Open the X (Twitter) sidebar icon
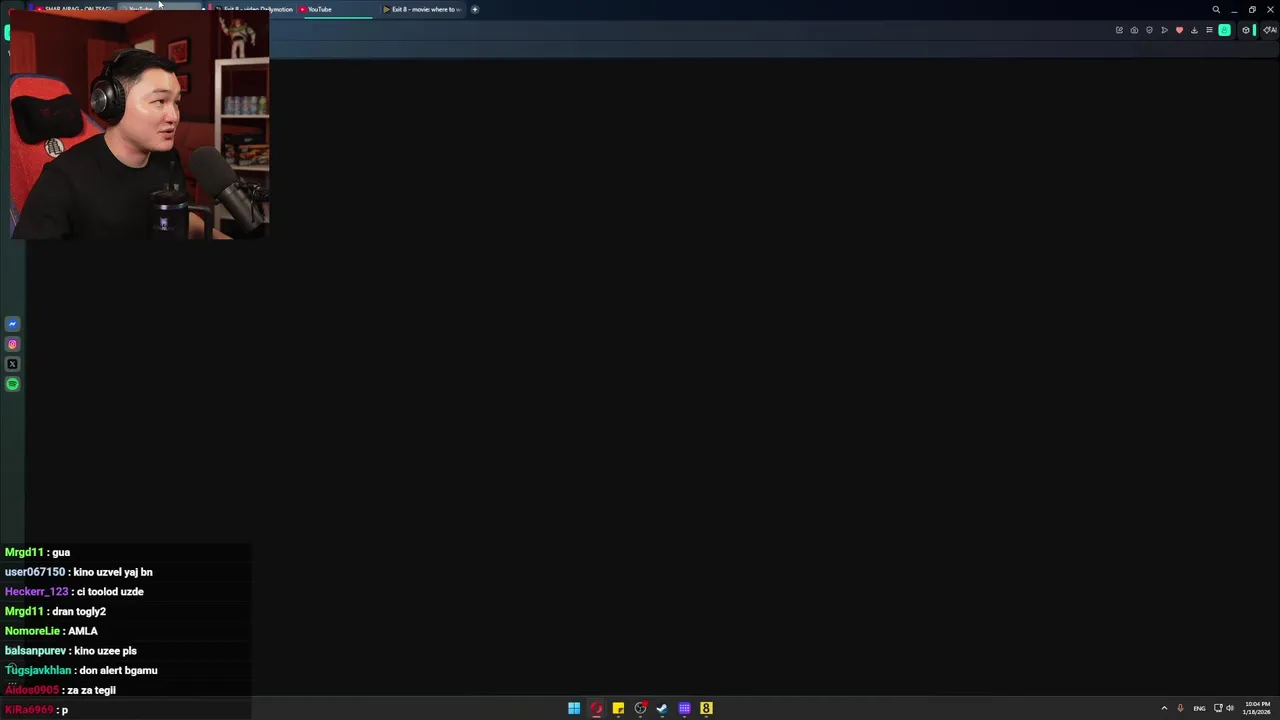The height and width of the screenshot is (720, 1280). coord(12,364)
